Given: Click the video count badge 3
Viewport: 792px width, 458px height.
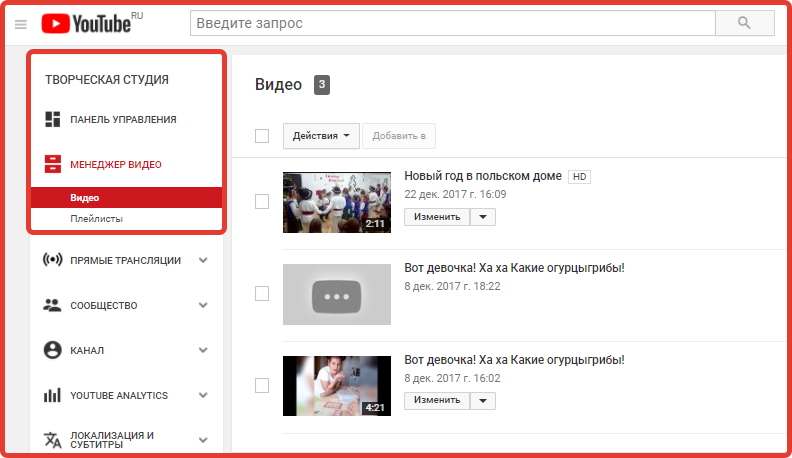Looking at the screenshot, I should 322,85.
